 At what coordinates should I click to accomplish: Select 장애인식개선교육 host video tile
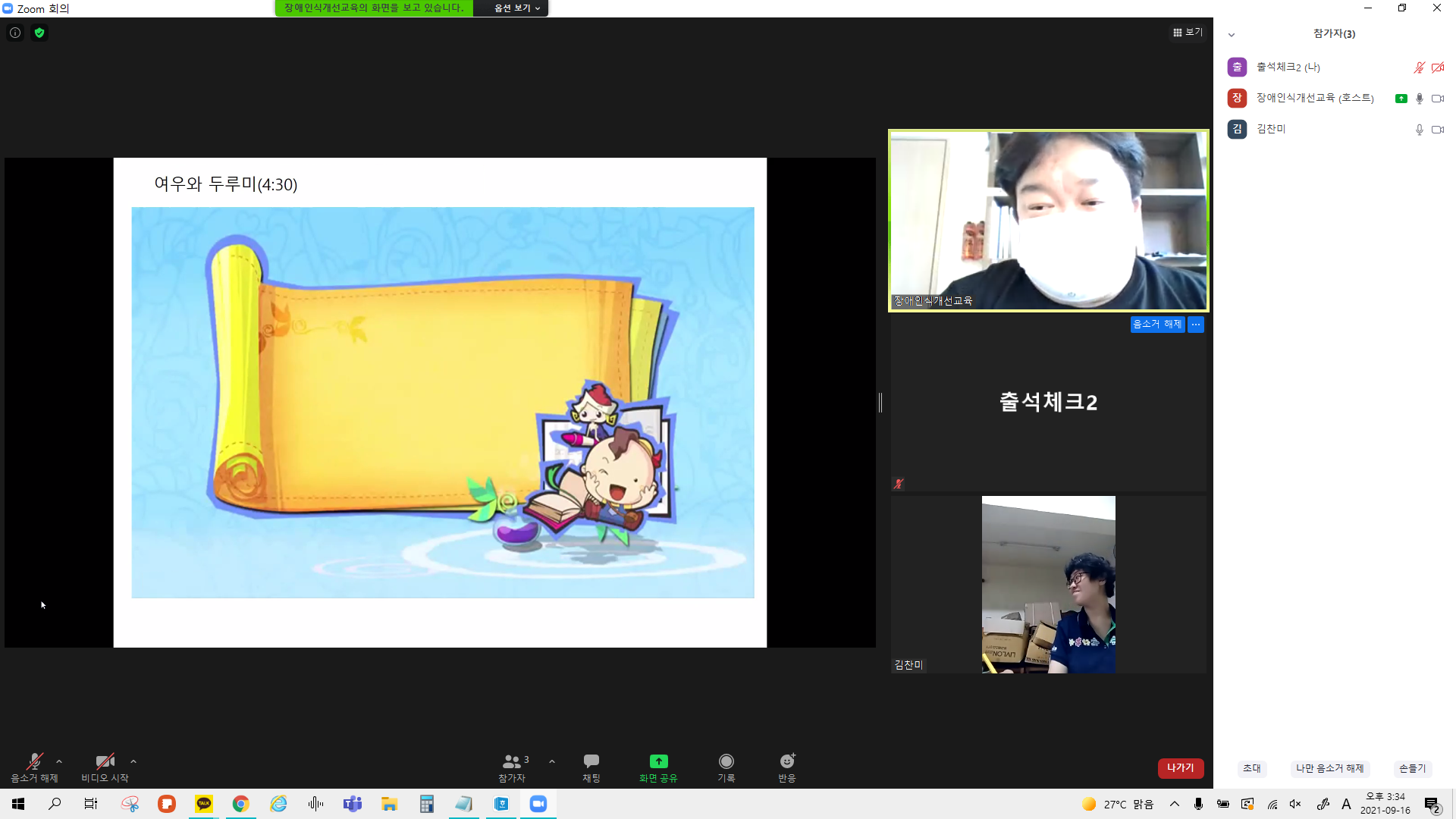tap(1049, 221)
